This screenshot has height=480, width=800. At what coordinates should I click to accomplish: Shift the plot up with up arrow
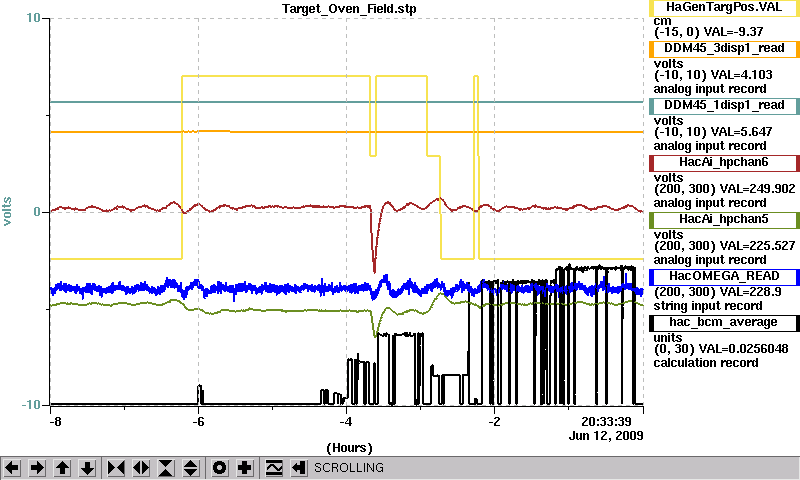62,467
